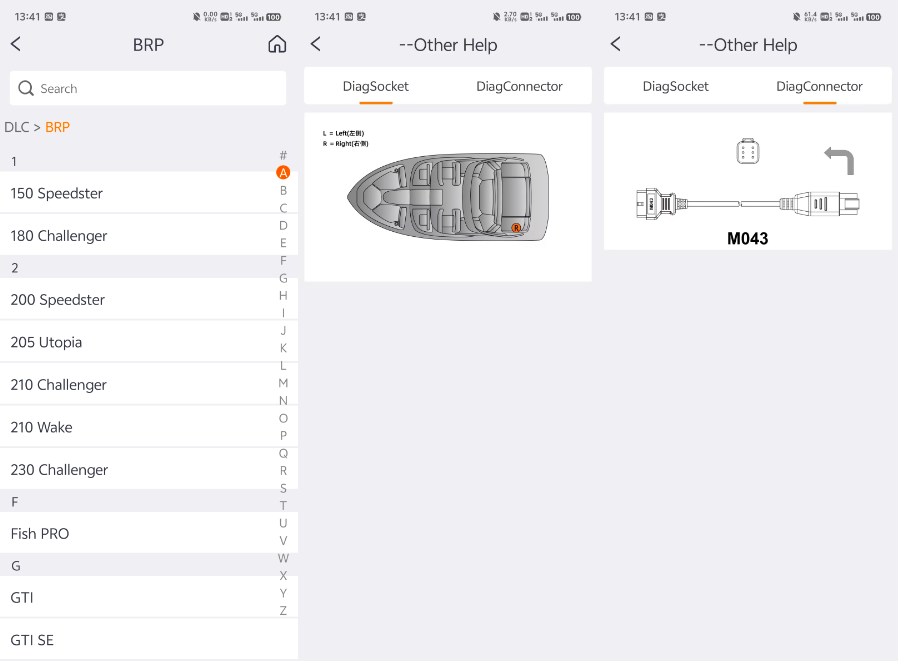Screen dimensions: 898x661
Task: Jump to letter C in index
Action: click(x=283, y=208)
